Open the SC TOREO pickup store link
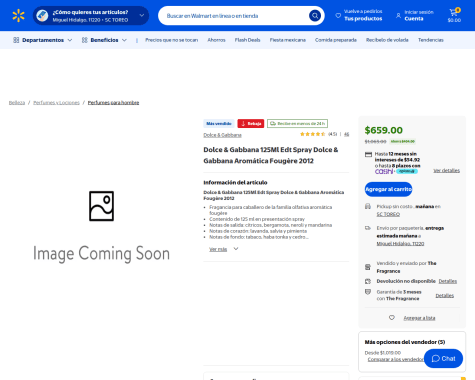Viewport: 475px width, 380px height. coord(388,214)
